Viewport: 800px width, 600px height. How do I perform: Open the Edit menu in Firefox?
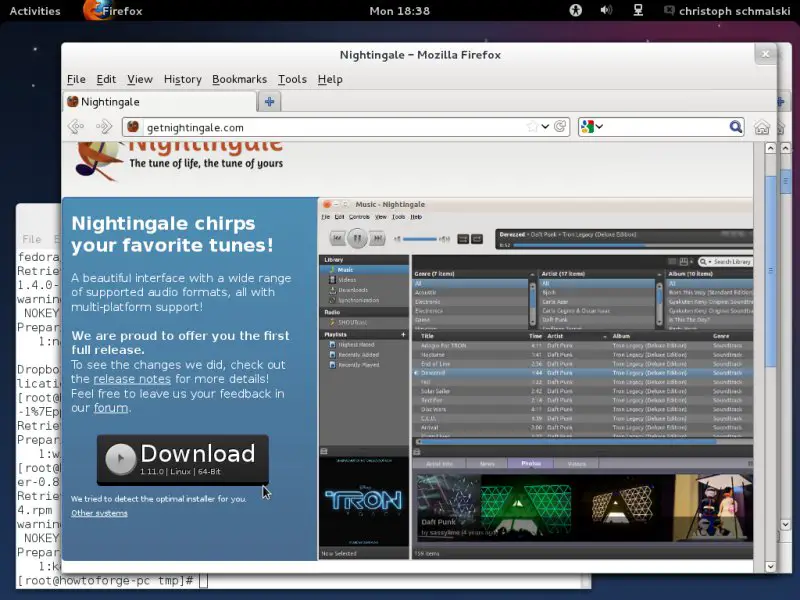pos(106,79)
